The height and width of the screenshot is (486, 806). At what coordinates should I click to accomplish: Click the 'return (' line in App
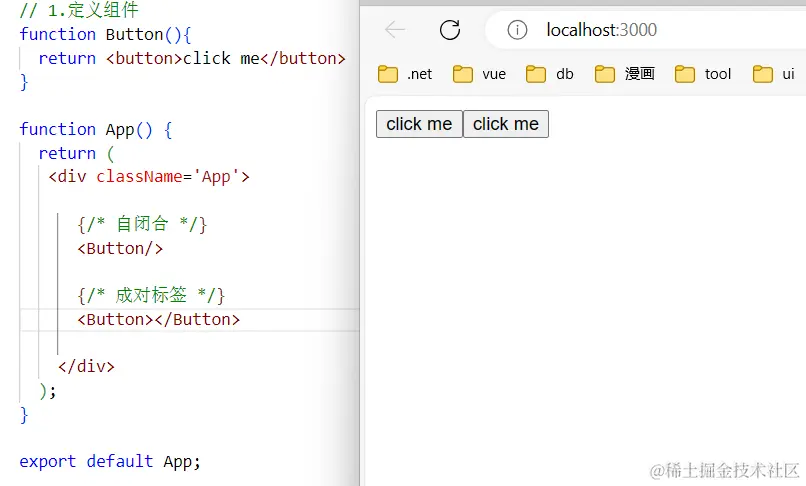[x=77, y=153]
